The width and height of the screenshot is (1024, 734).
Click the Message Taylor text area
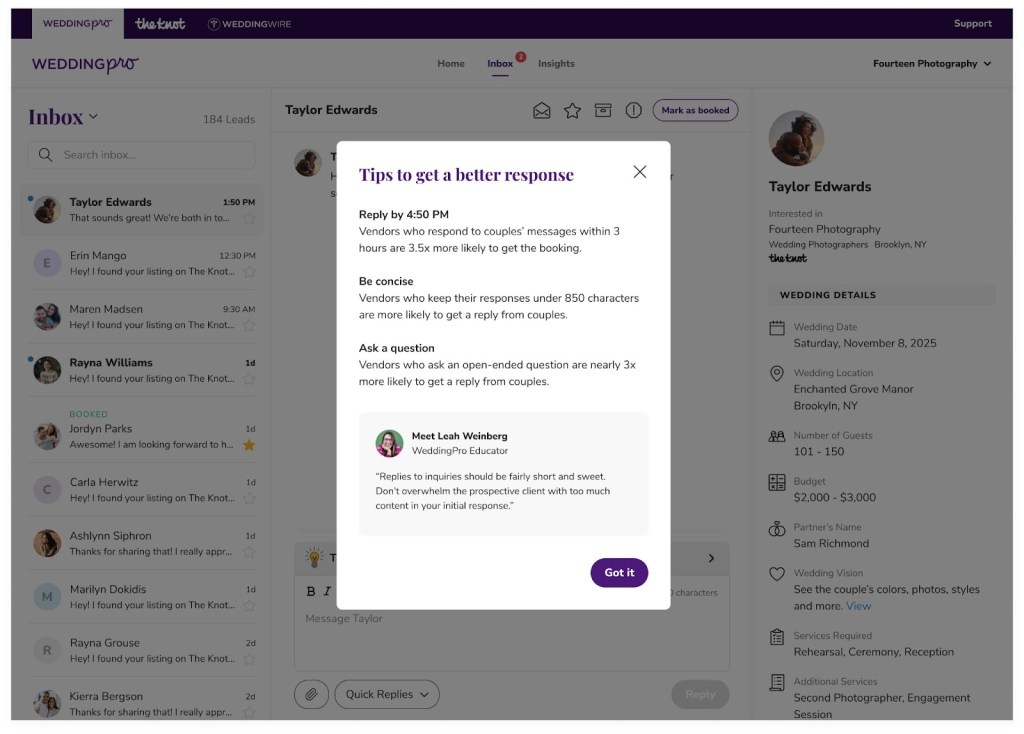pyautogui.click(x=511, y=637)
